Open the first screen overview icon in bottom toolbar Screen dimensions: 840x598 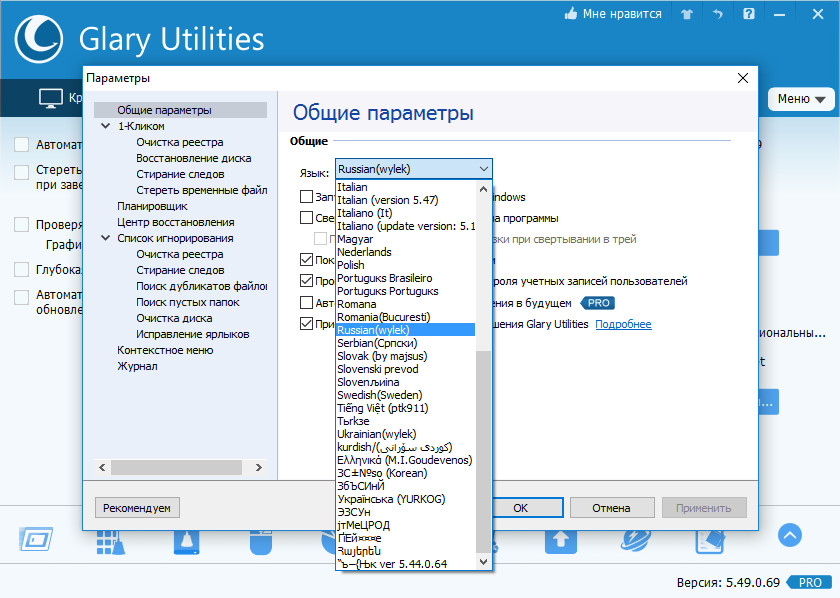[x=36, y=539]
